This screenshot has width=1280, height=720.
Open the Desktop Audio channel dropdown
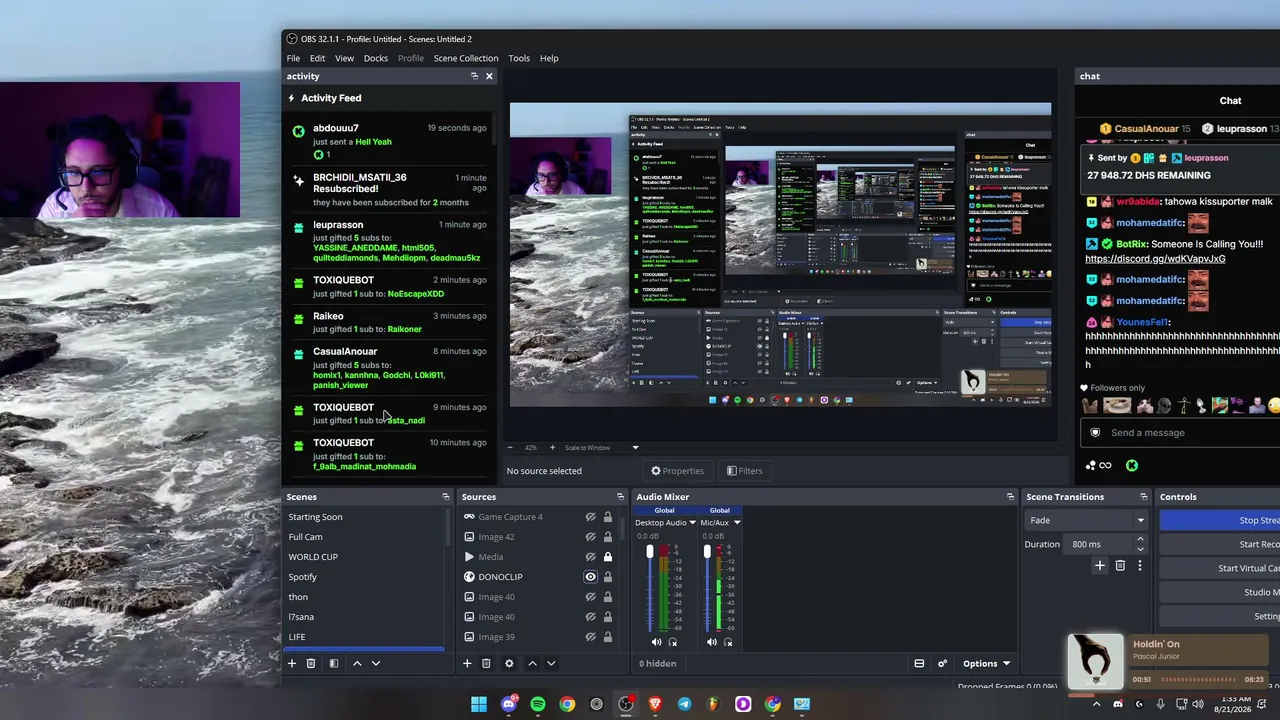(692, 523)
